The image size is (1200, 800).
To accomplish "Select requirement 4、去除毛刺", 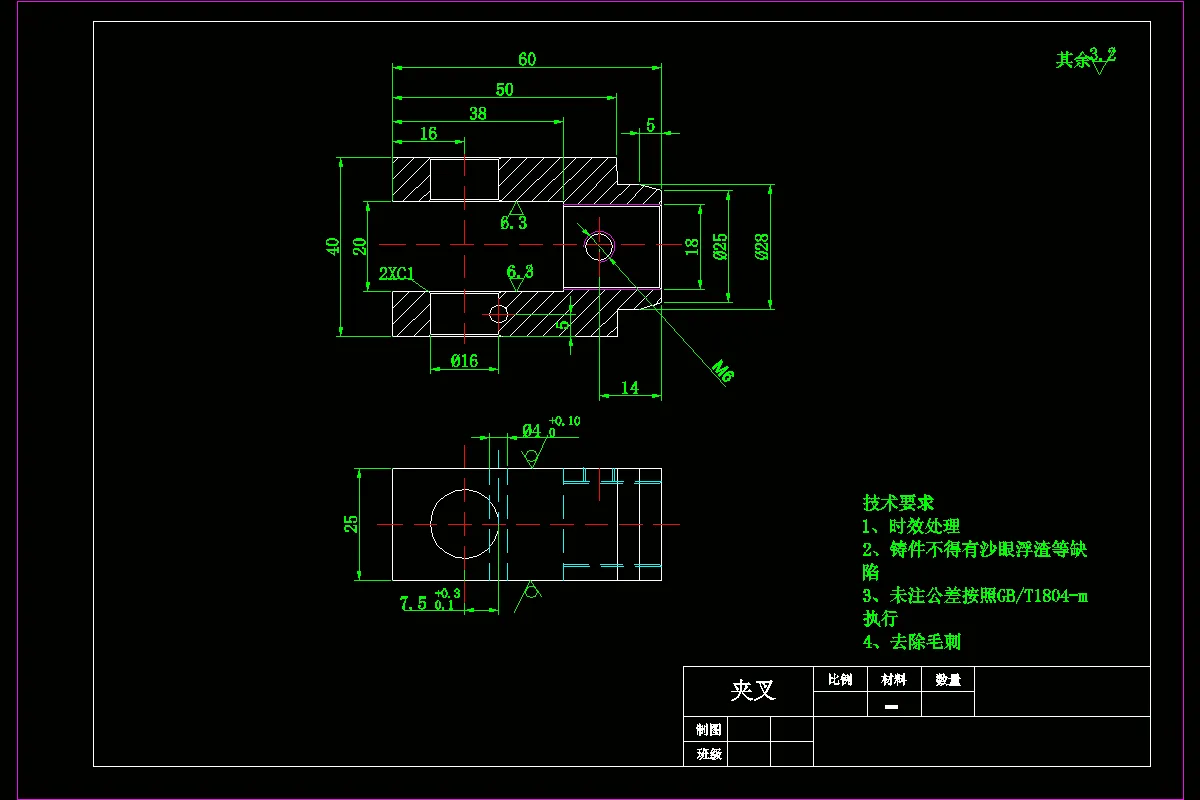I will click(911, 642).
